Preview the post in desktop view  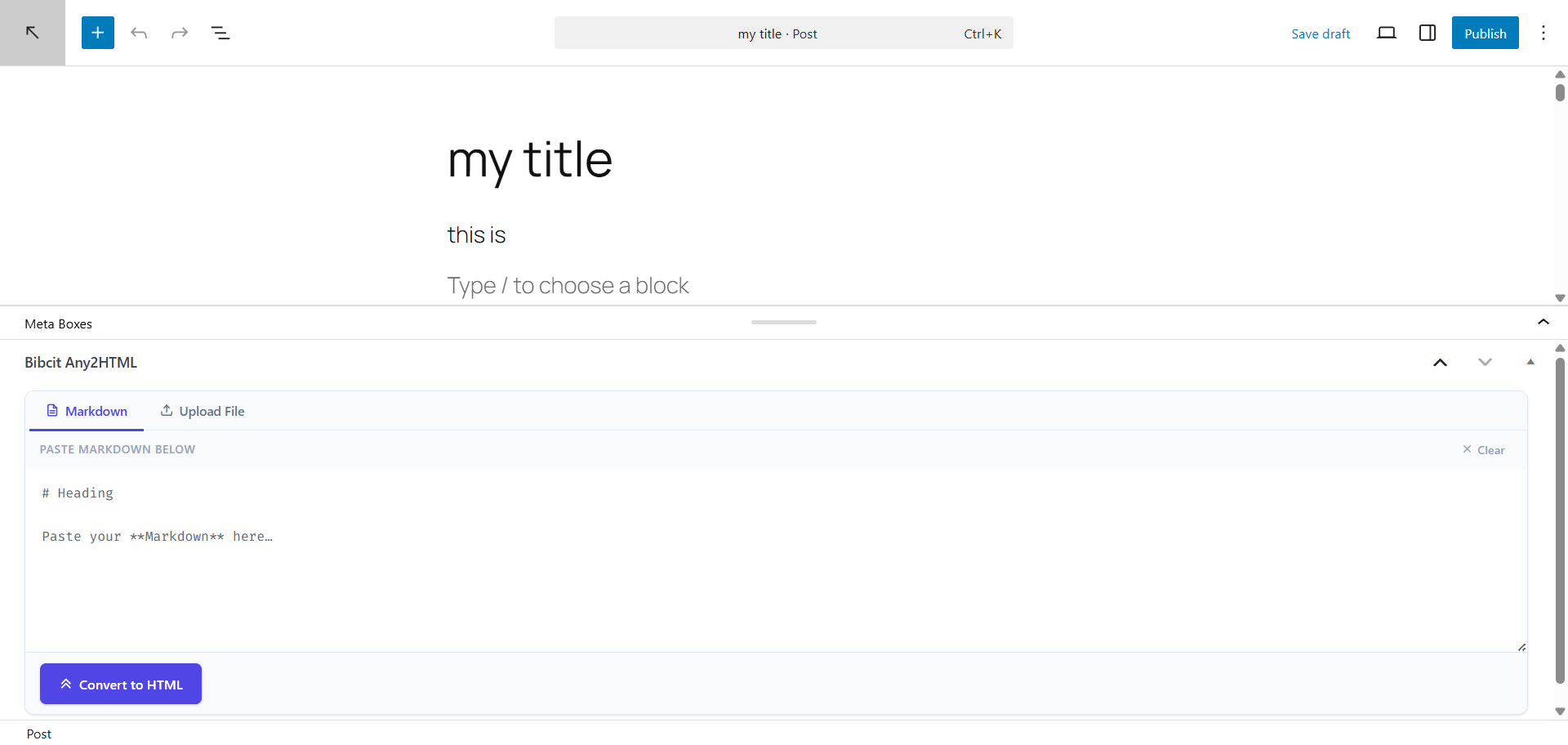[1387, 33]
